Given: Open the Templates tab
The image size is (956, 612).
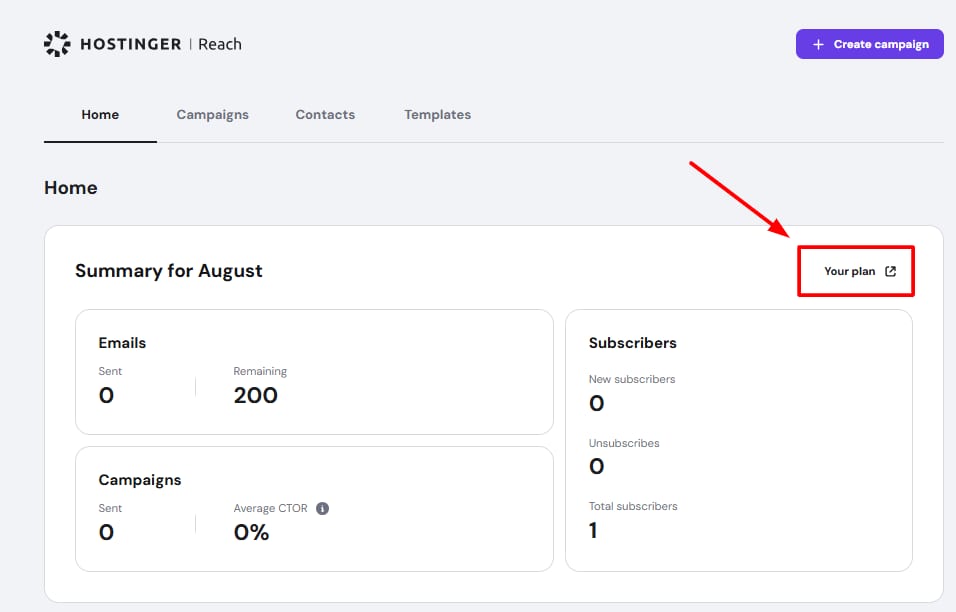Looking at the screenshot, I should point(437,115).
